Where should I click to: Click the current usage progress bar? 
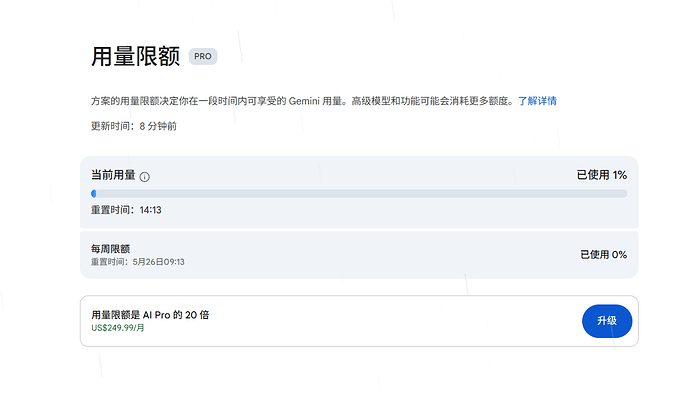pos(359,194)
